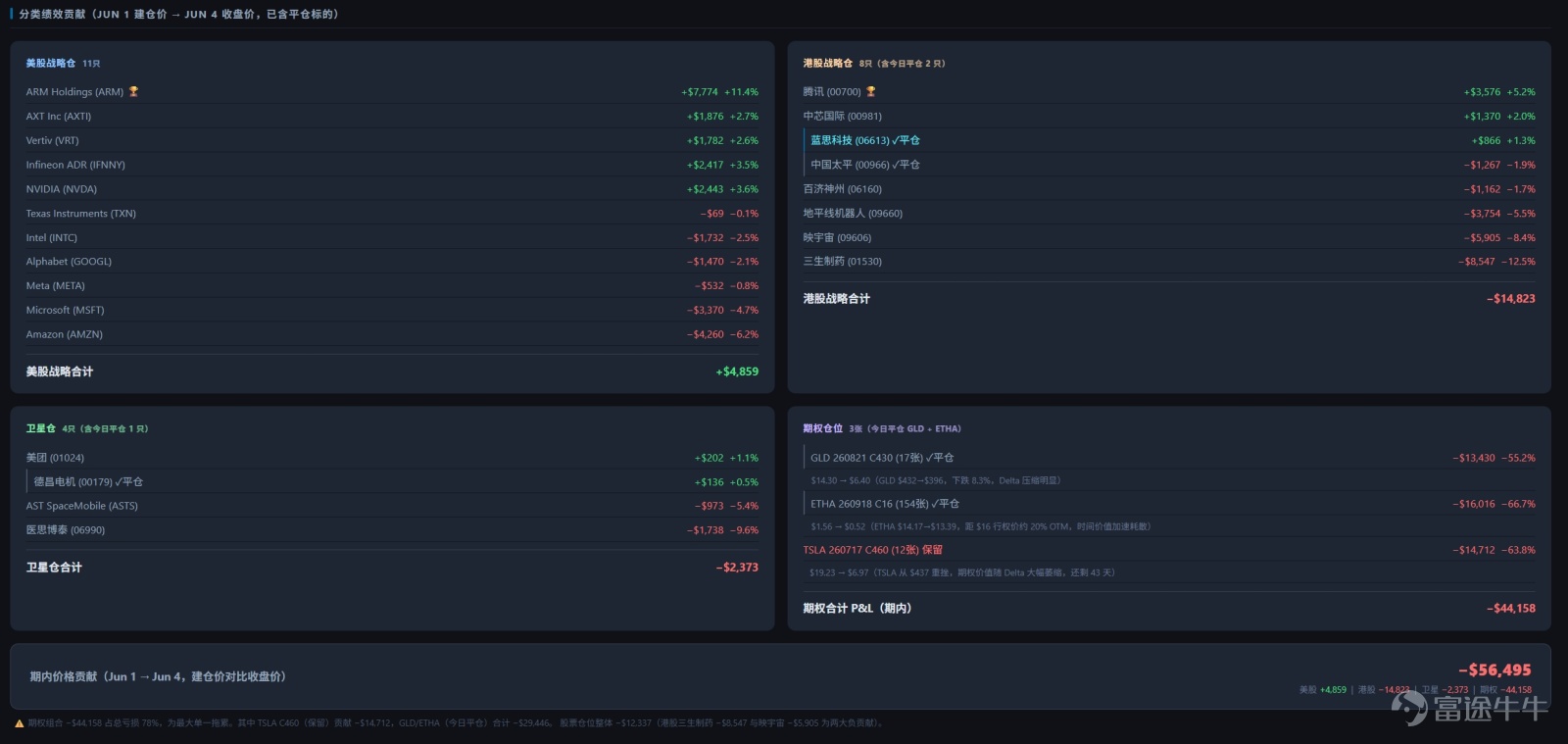The height and width of the screenshot is (744, 1568).
Task: Click the 港股战略合计 total label
Action: (837, 299)
